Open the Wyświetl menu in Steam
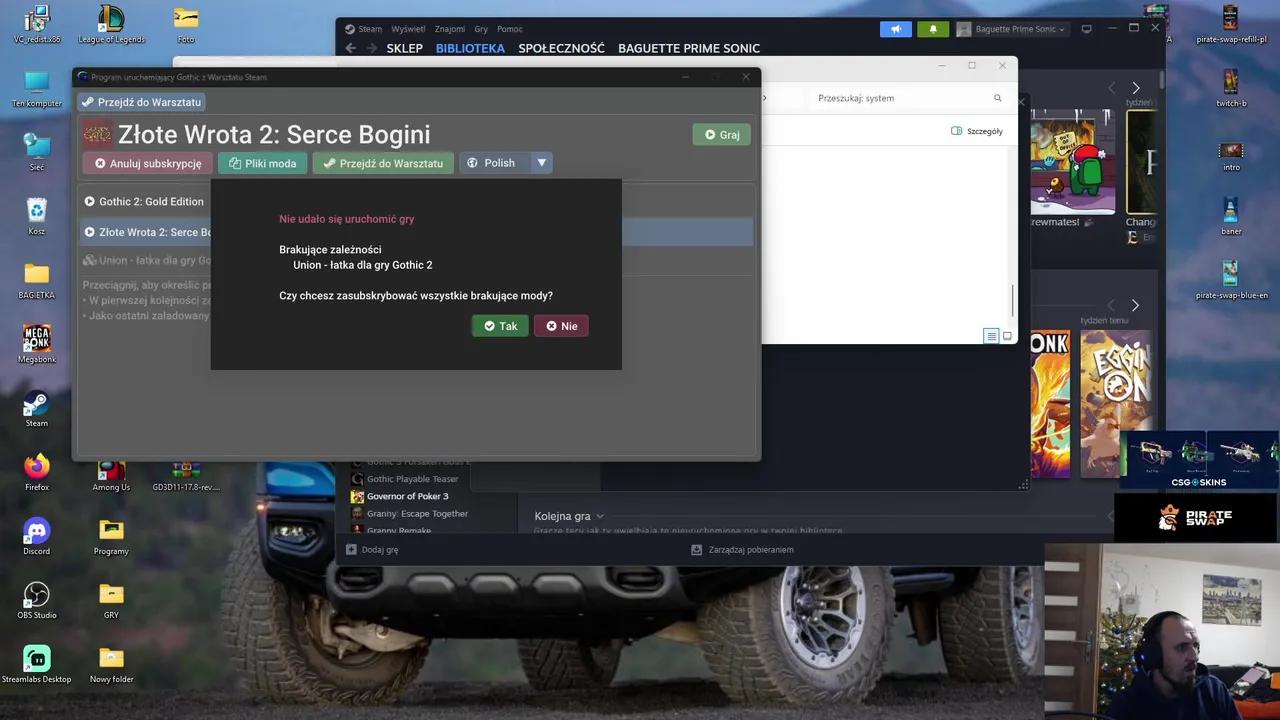 pos(408,29)
